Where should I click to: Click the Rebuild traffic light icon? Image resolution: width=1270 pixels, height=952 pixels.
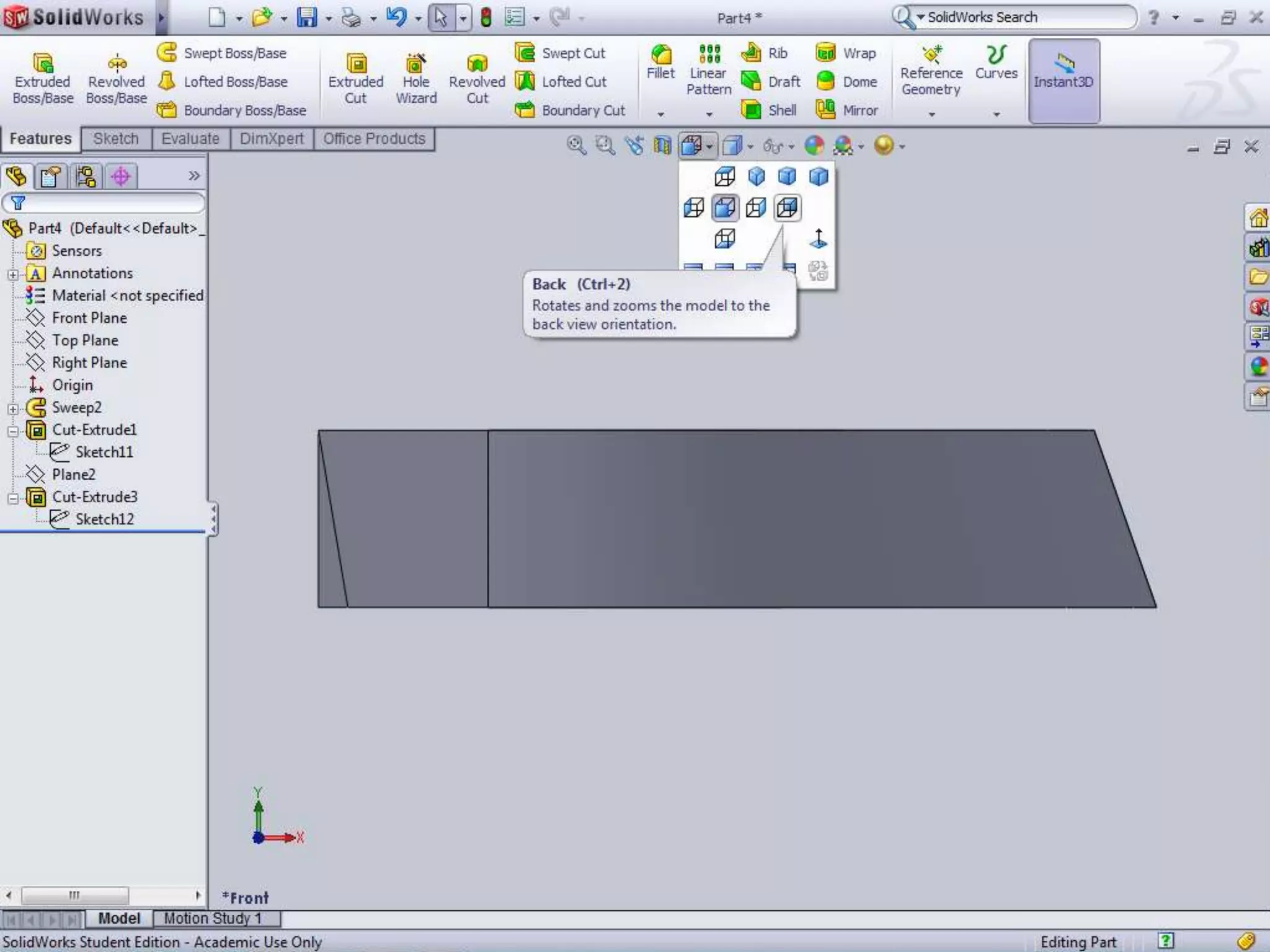click(486, 17)
